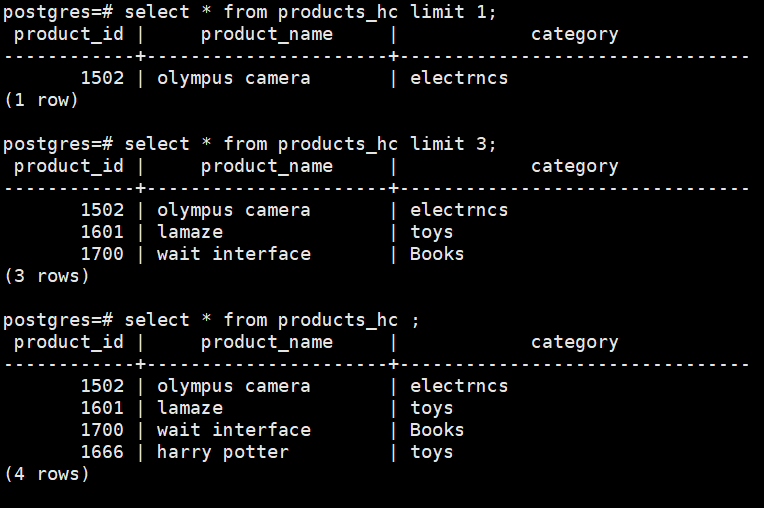This screenshot has height=508, width=764.
Task: Click product ID 1700 in four-row result
Action: click(102, 430)
